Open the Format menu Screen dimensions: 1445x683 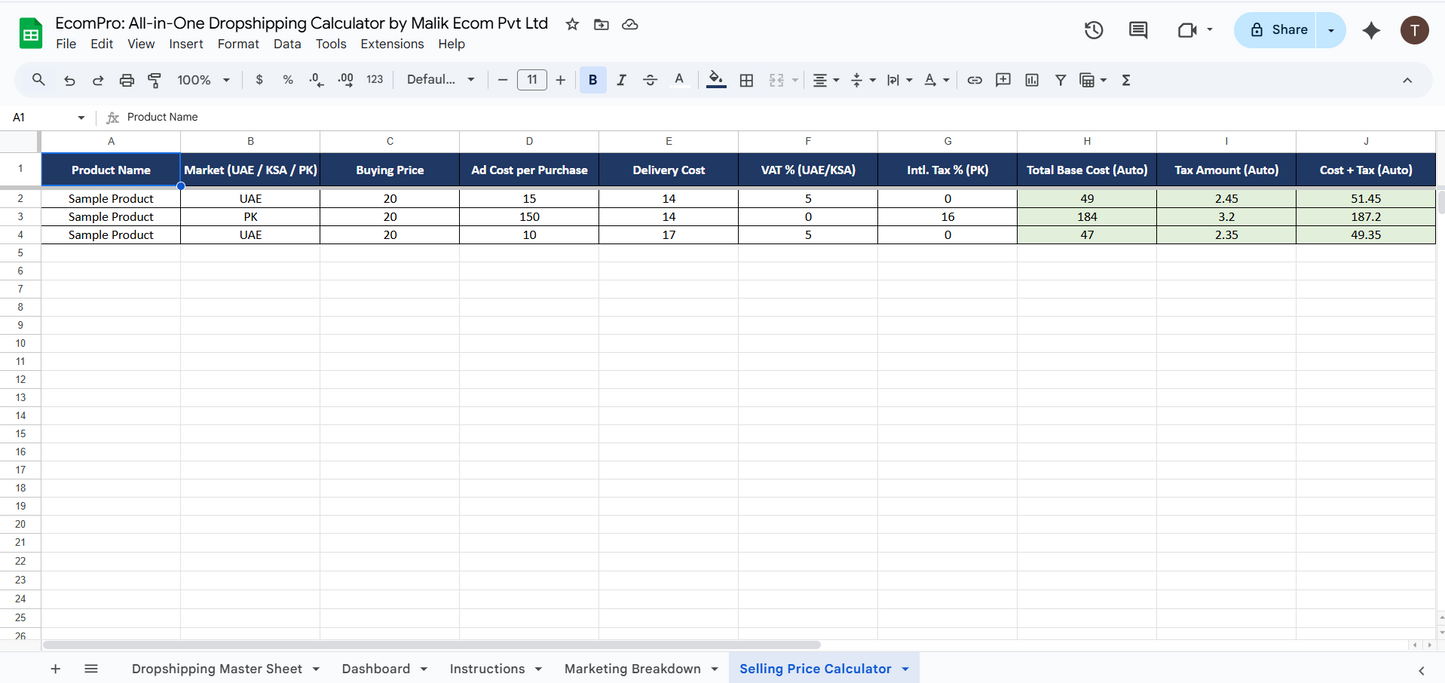pos(238,44)
